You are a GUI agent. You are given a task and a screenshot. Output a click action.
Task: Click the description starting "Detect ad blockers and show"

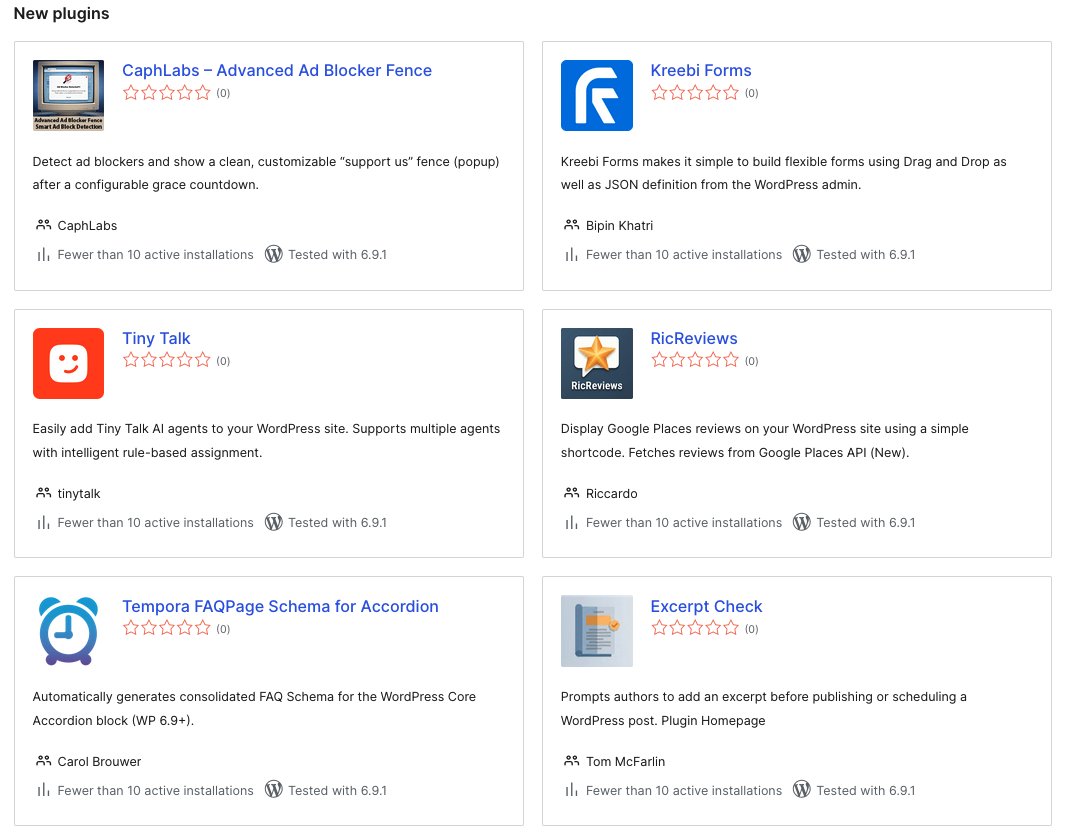266,173
